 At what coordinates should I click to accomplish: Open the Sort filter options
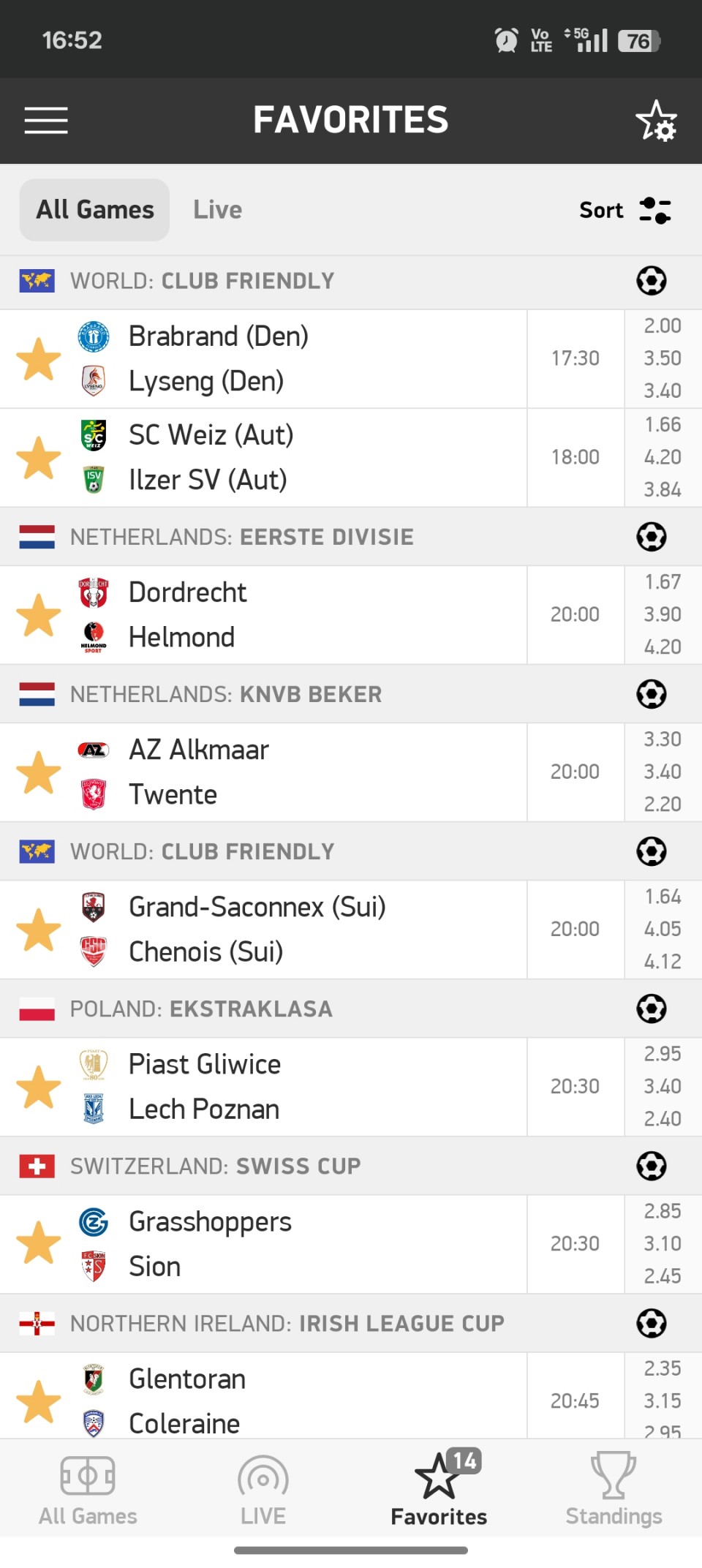click(x=624, y=211)
